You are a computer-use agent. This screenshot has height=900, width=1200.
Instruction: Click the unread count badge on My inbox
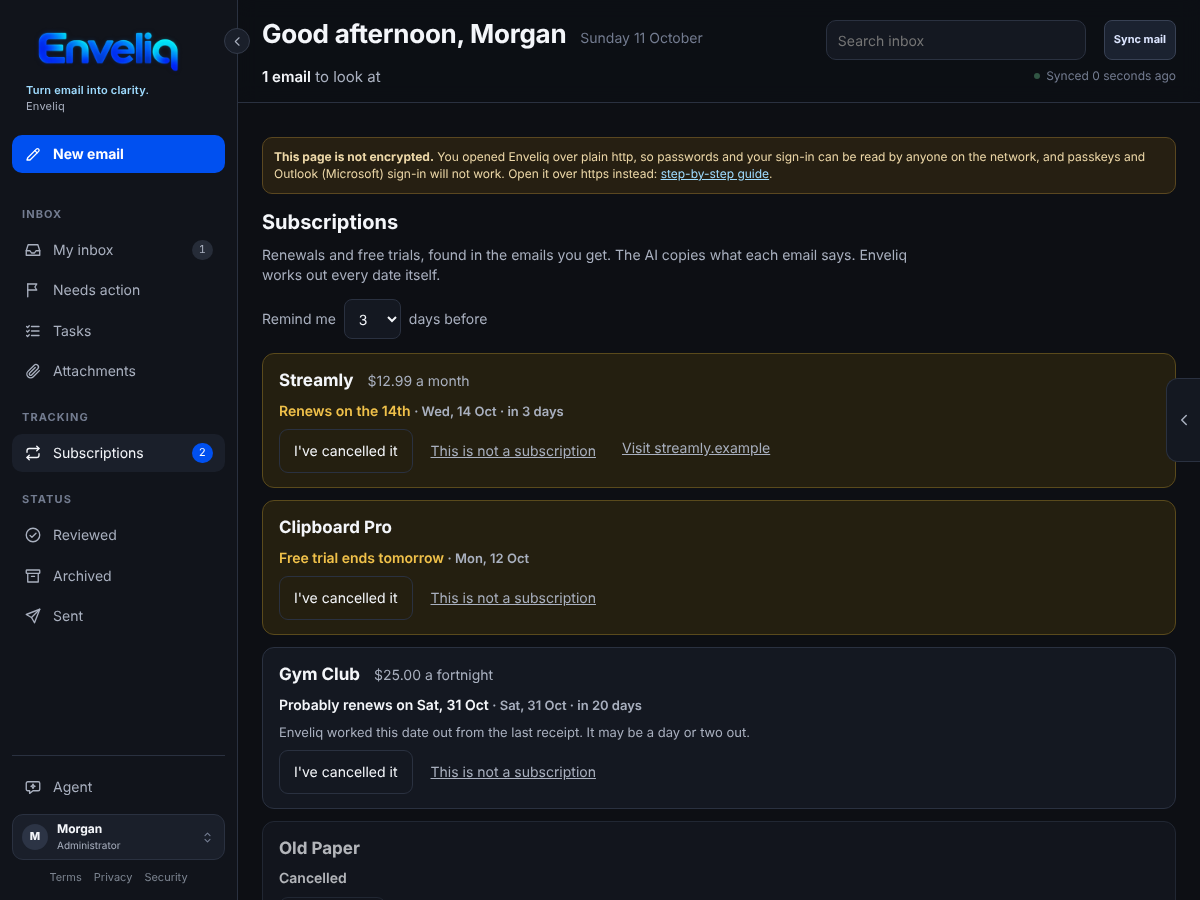(202, 250)
